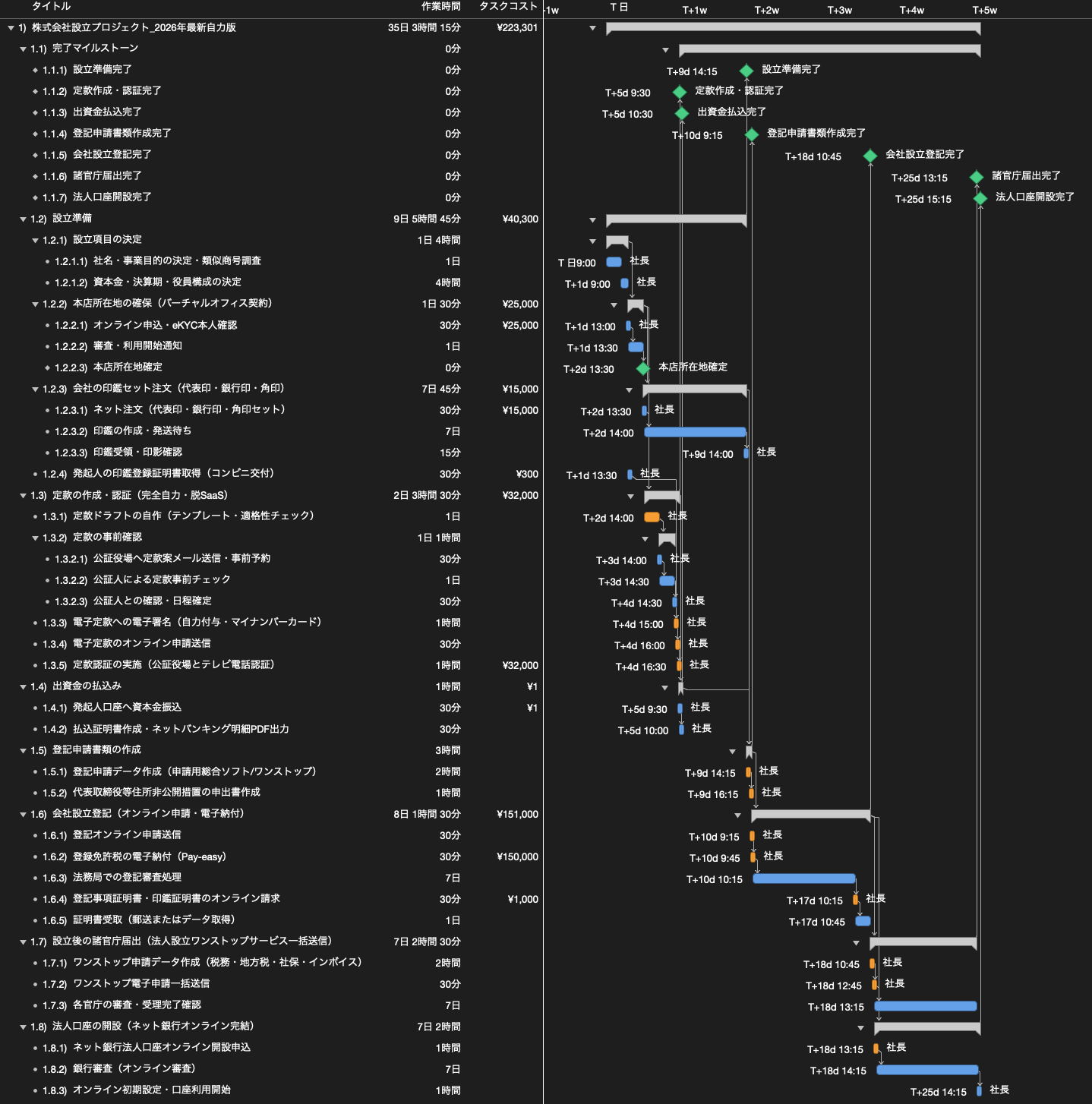Select the row 1.3.5) 定款認証の実施
Image resolution: width=1092 pixels, height=1104 pixels.
pos(271,666)
